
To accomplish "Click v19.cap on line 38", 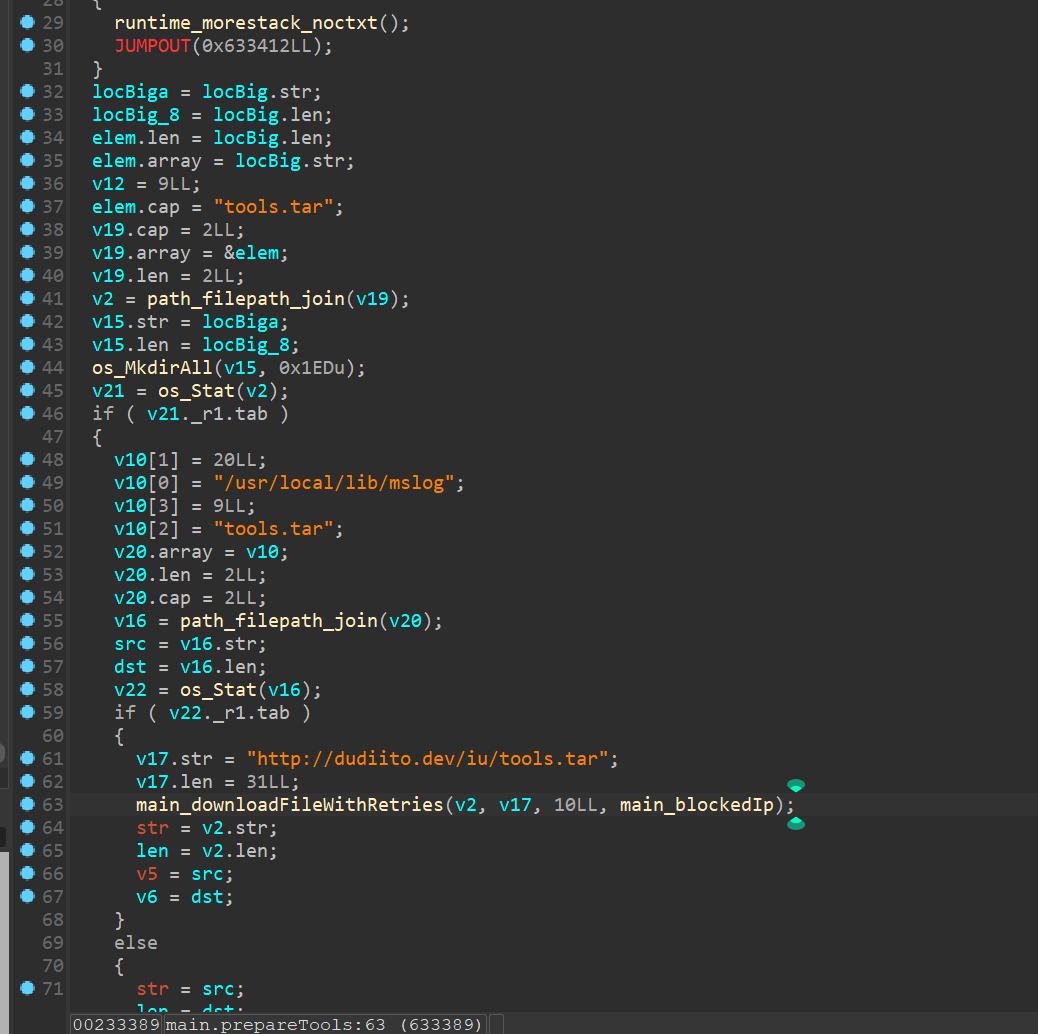I will coord(130,230).
